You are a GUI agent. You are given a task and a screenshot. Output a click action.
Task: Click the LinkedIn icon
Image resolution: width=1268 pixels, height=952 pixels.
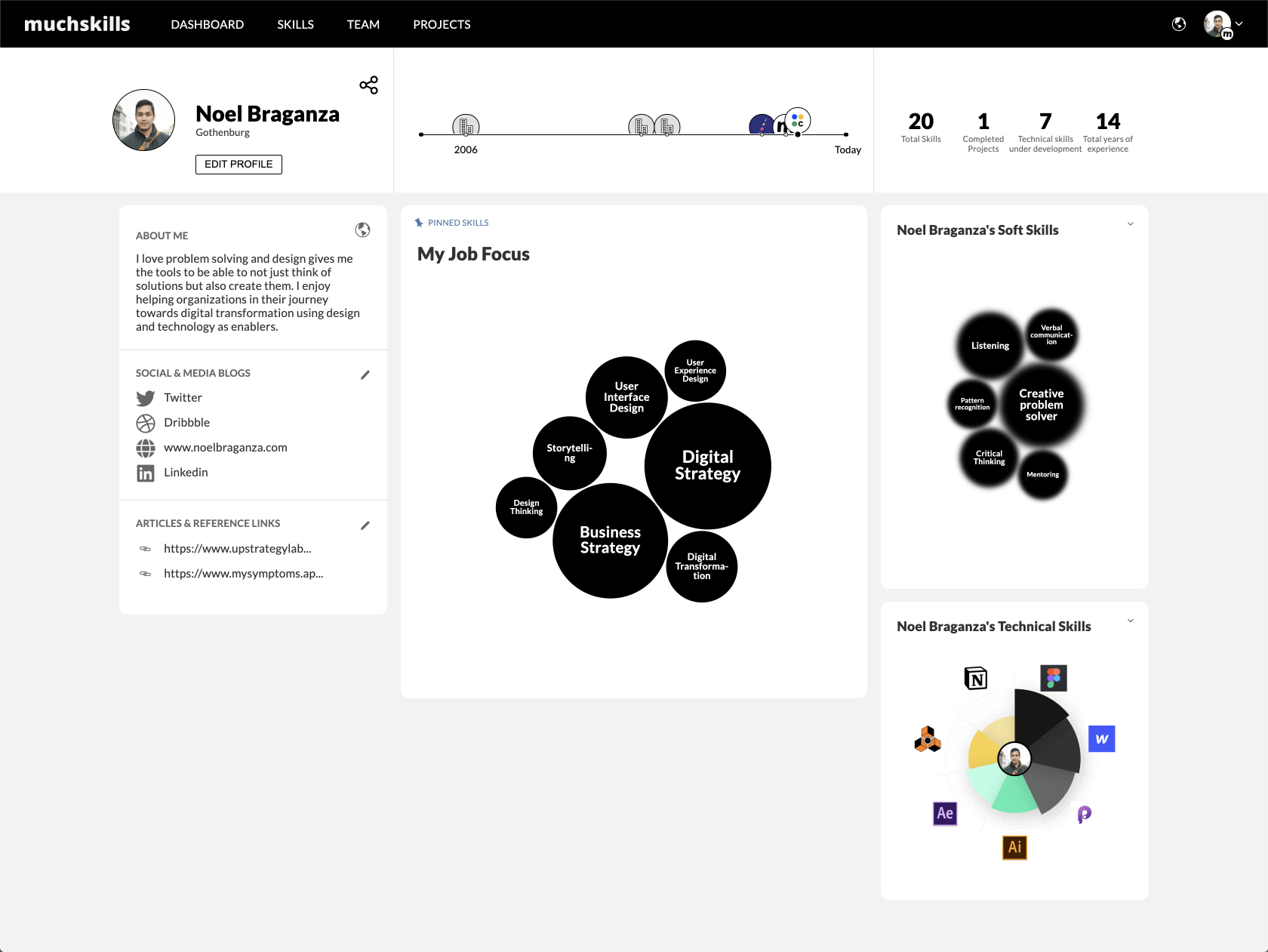click(146, 473)
